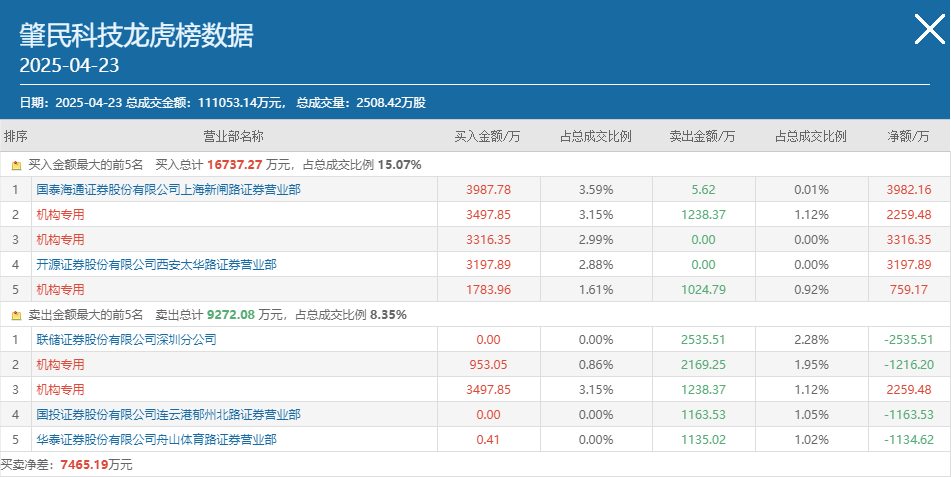Select the buy amount 1783.96

click(x=488, y=289)
